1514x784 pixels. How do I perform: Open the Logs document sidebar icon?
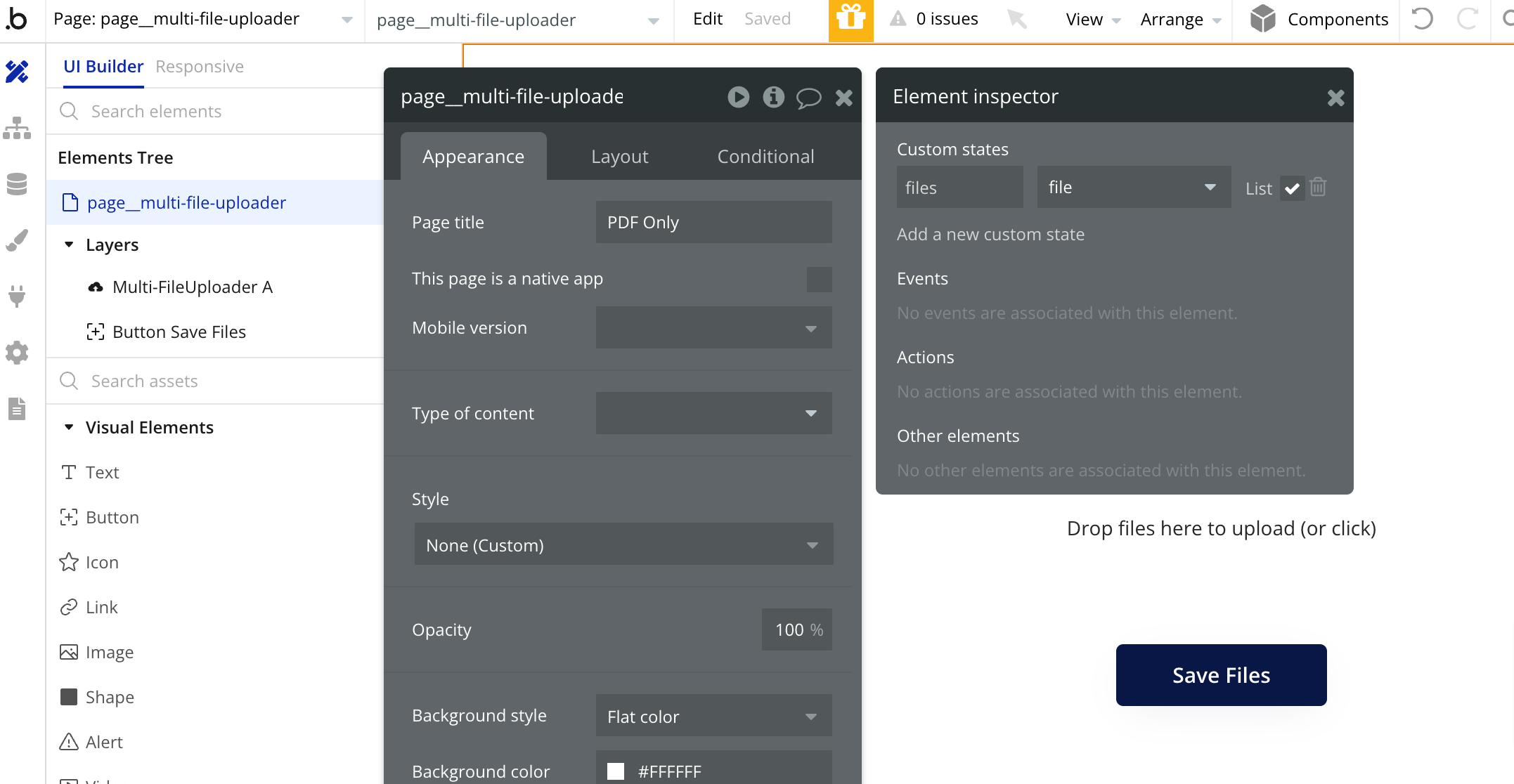pos(17,408)
